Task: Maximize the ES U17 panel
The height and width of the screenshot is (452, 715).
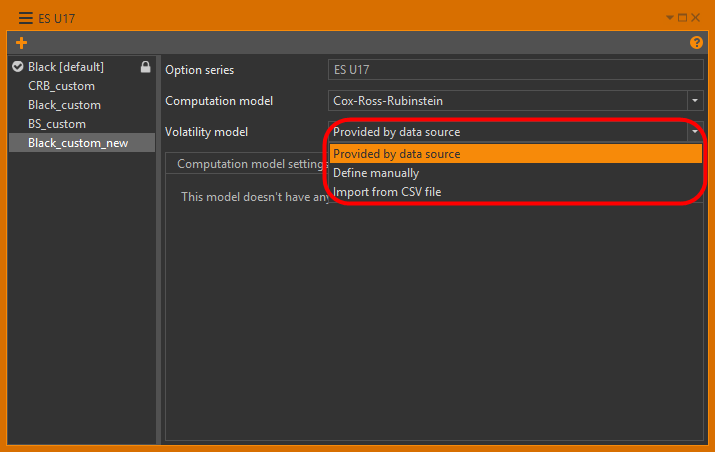Action: (682, 17)
